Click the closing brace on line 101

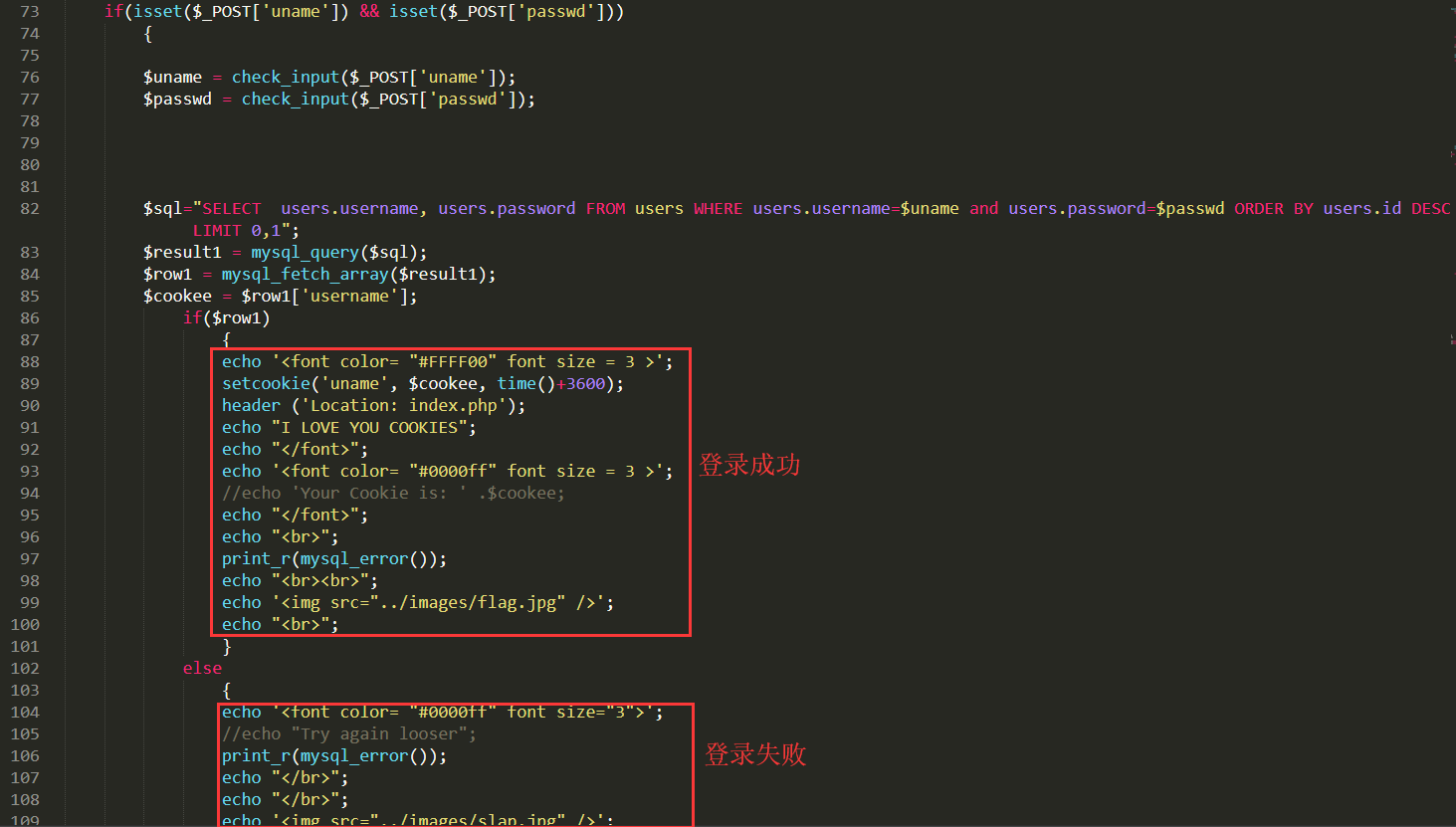point(227,647)
